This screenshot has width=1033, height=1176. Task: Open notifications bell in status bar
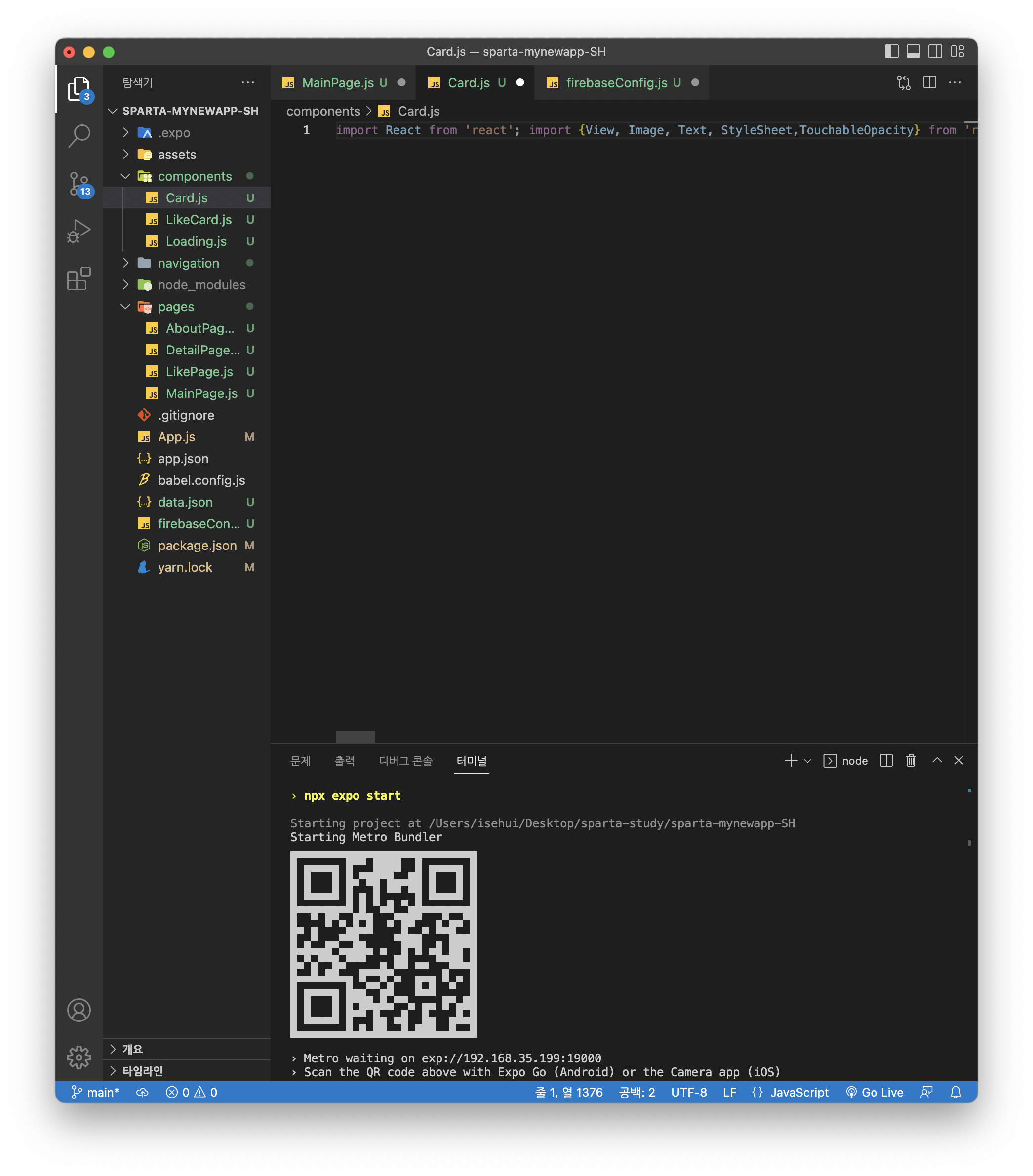956,1092
